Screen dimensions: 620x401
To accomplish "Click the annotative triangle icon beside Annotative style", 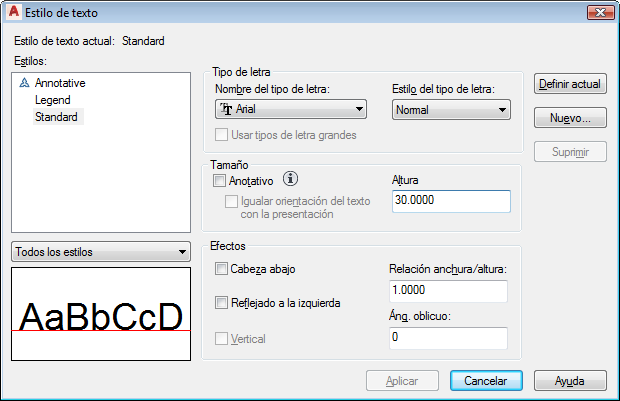I will tap(25, 83).
